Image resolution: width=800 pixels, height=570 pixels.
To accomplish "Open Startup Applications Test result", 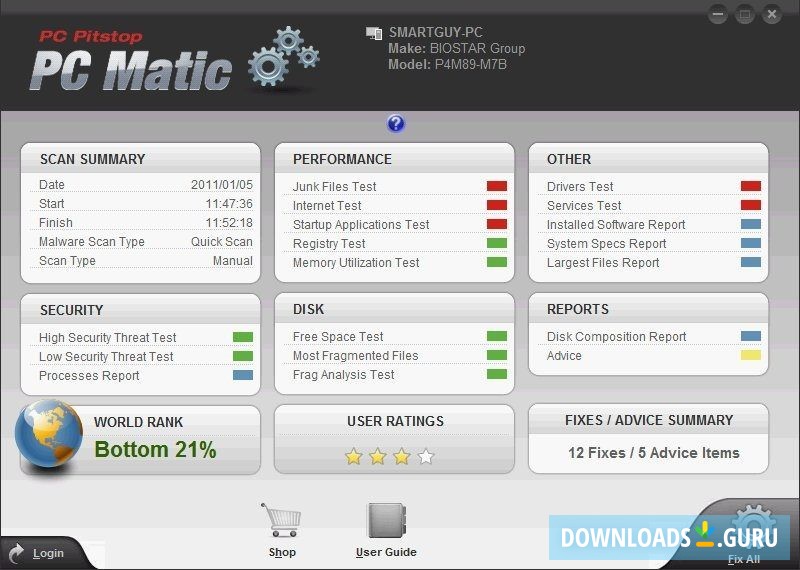I will tap(361, 225).
